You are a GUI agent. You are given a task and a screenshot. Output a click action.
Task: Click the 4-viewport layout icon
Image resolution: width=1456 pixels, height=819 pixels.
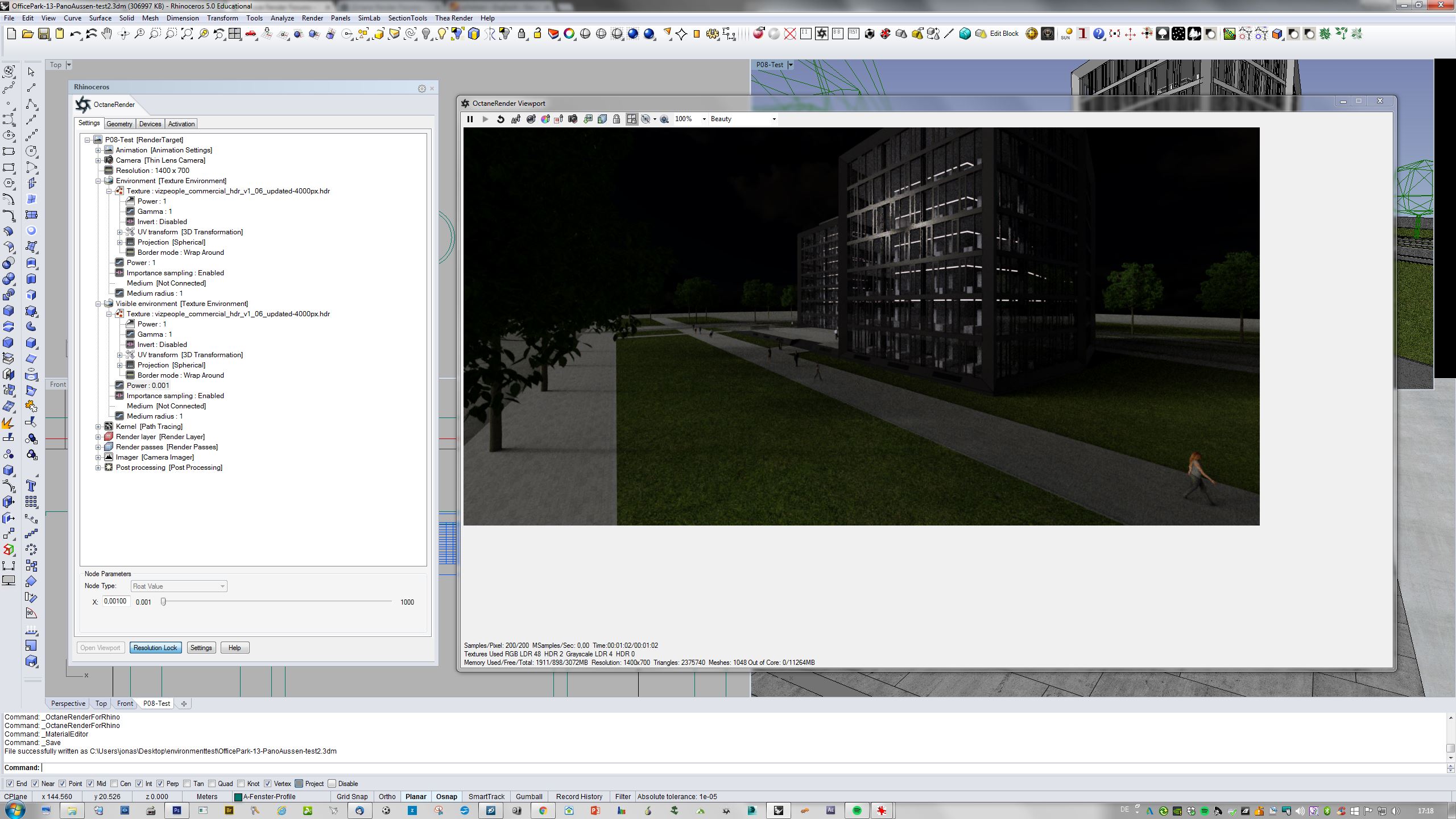coord(235,34)
